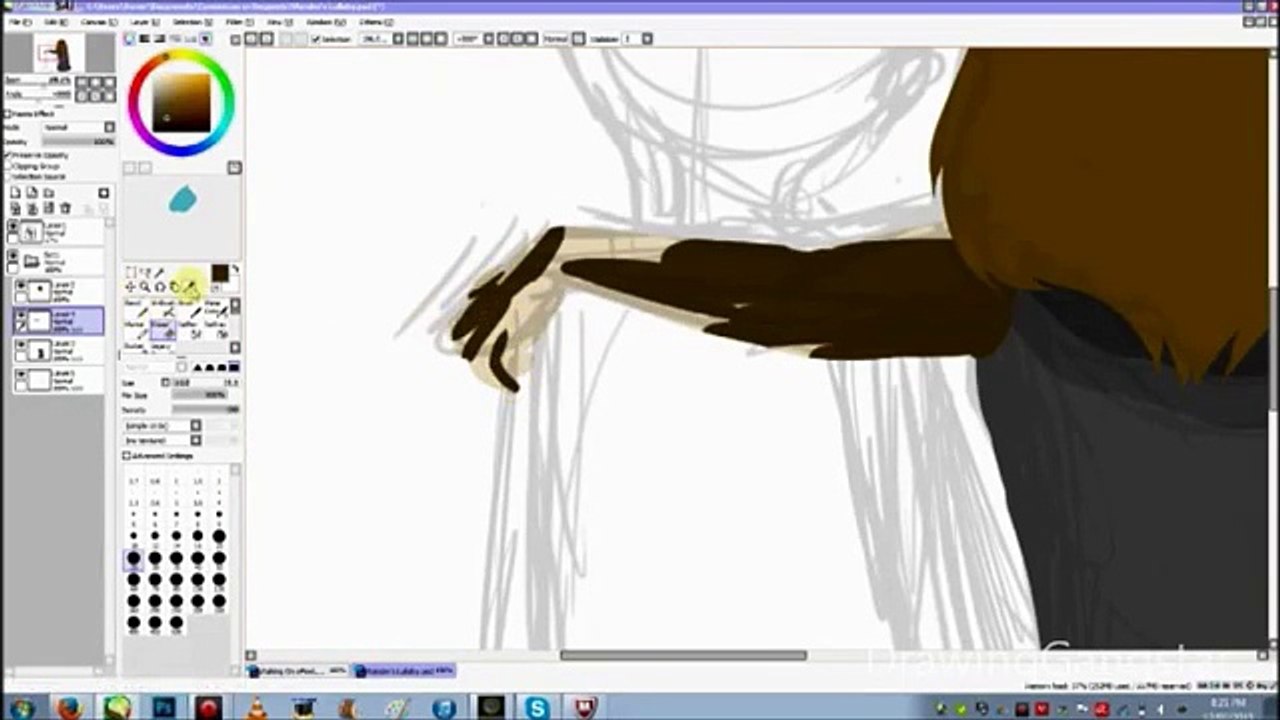1280x720 pixels.
Task: Switch to the Falling On document tab
Action: (298, 670)
